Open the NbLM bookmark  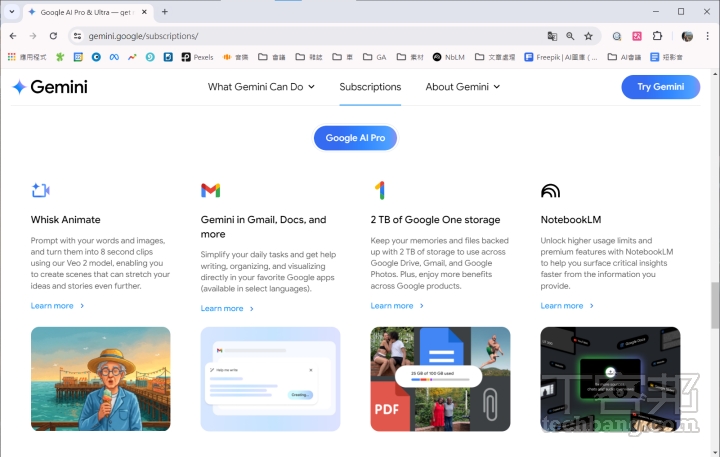(x=449, y=57)
